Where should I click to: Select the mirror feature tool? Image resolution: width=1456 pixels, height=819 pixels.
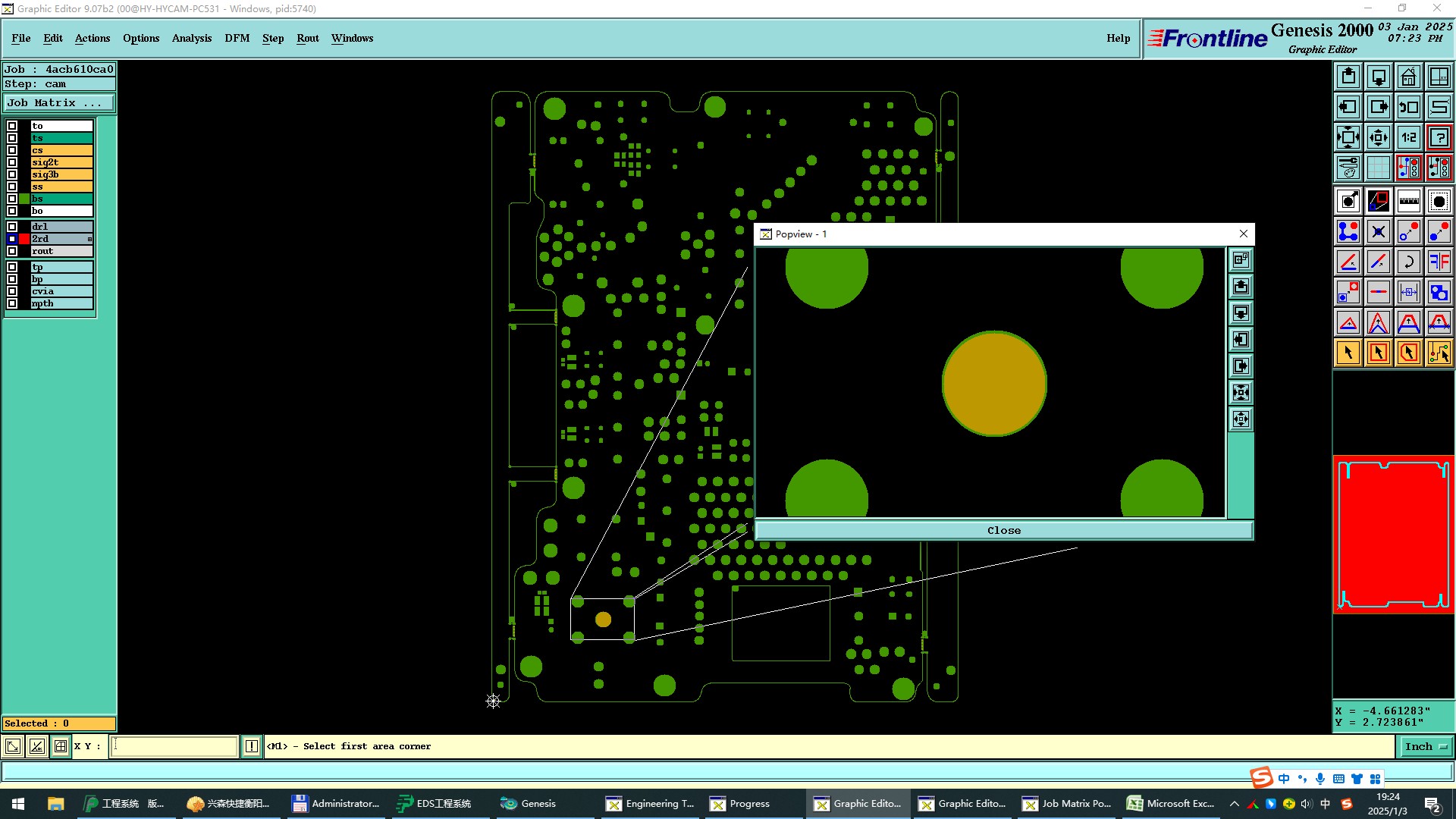pos(1439,262)
